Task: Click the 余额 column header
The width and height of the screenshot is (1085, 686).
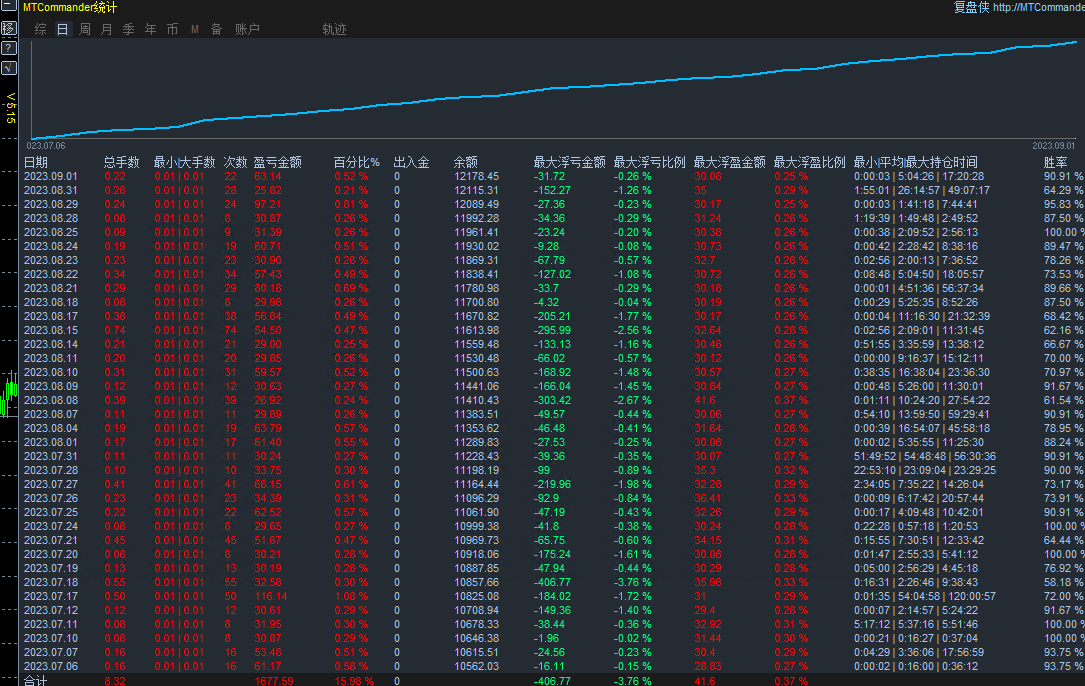Action: pos(466,162)
